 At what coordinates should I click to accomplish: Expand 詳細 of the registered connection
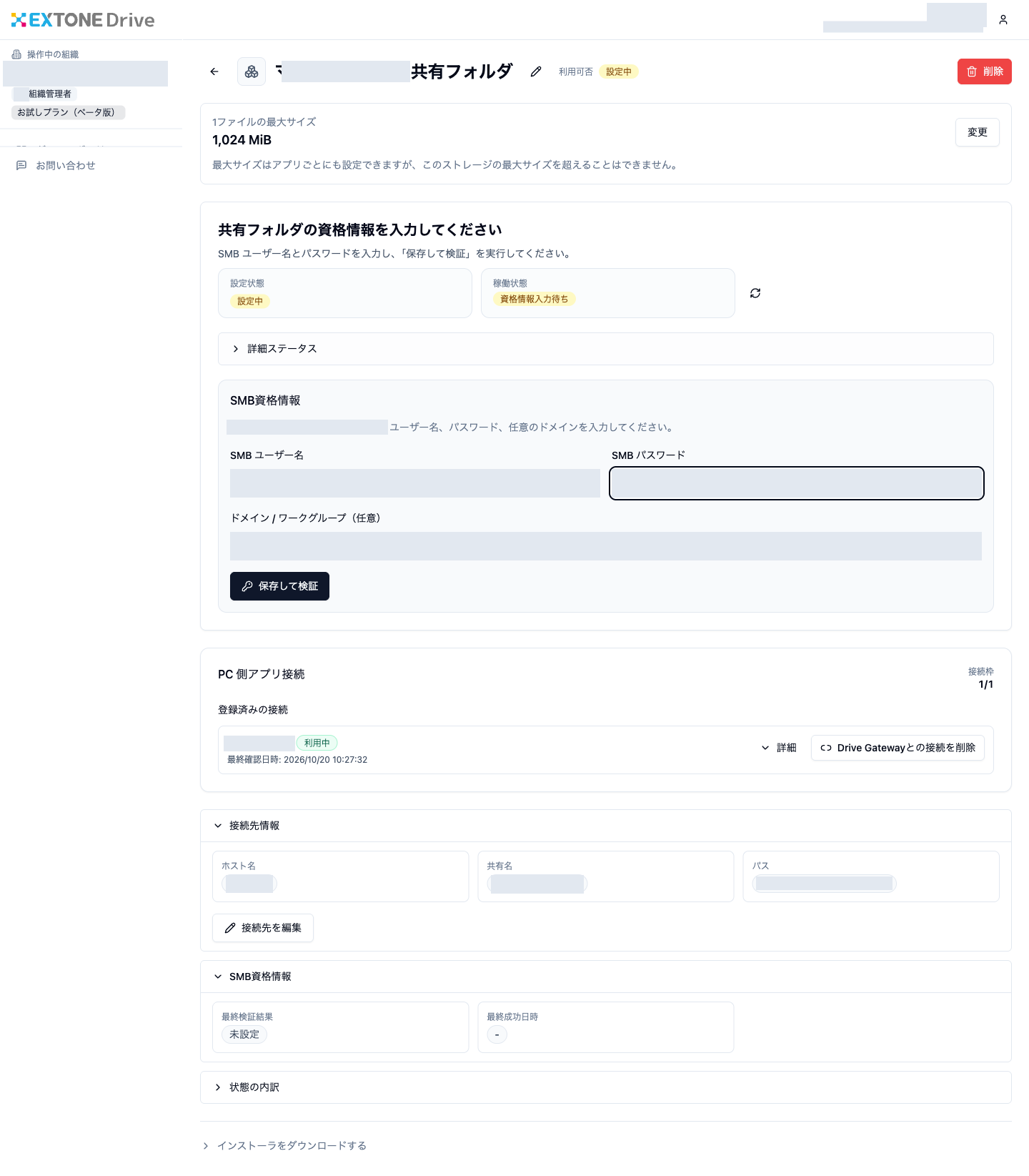(x=779, y=748)
